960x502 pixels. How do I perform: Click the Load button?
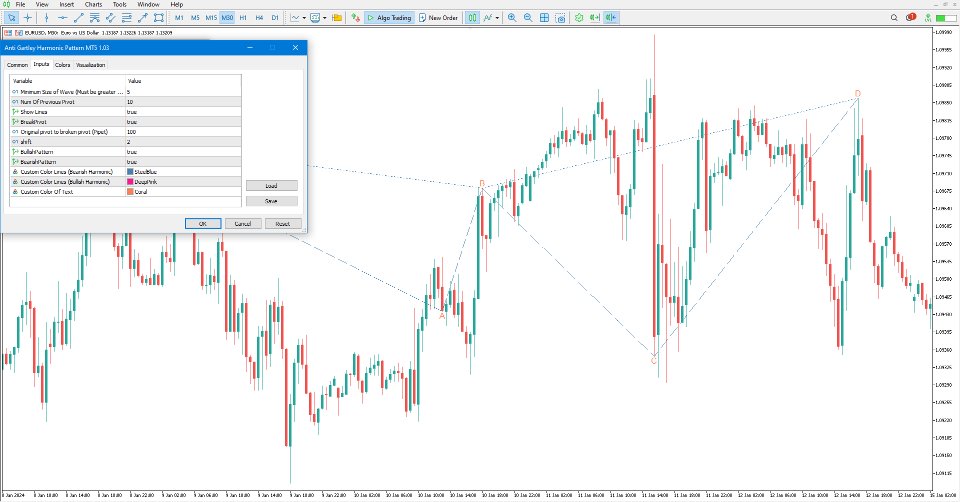[x=272, y=185]
